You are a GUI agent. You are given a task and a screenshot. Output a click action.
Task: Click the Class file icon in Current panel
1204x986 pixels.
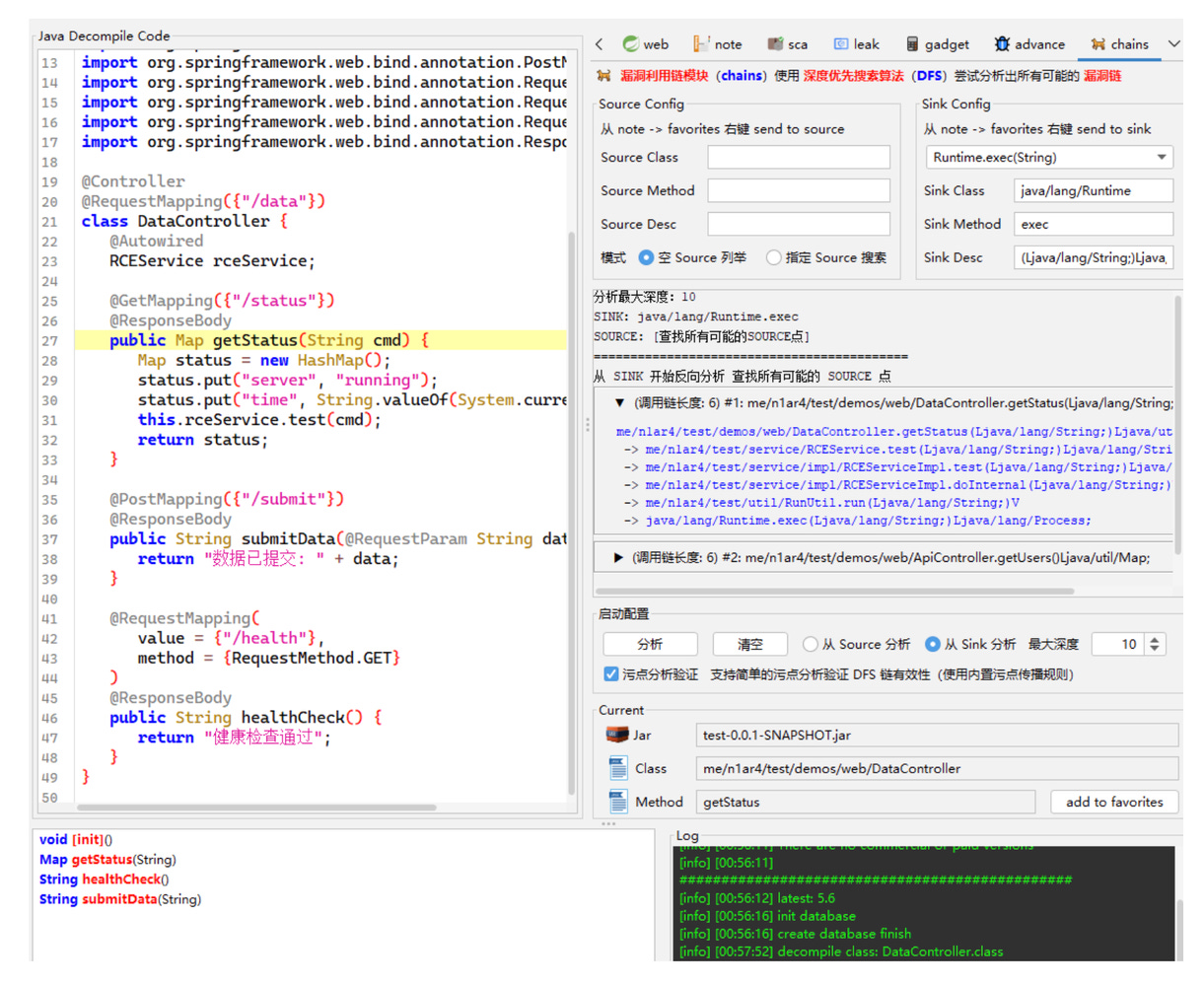[x=617, y=768]
